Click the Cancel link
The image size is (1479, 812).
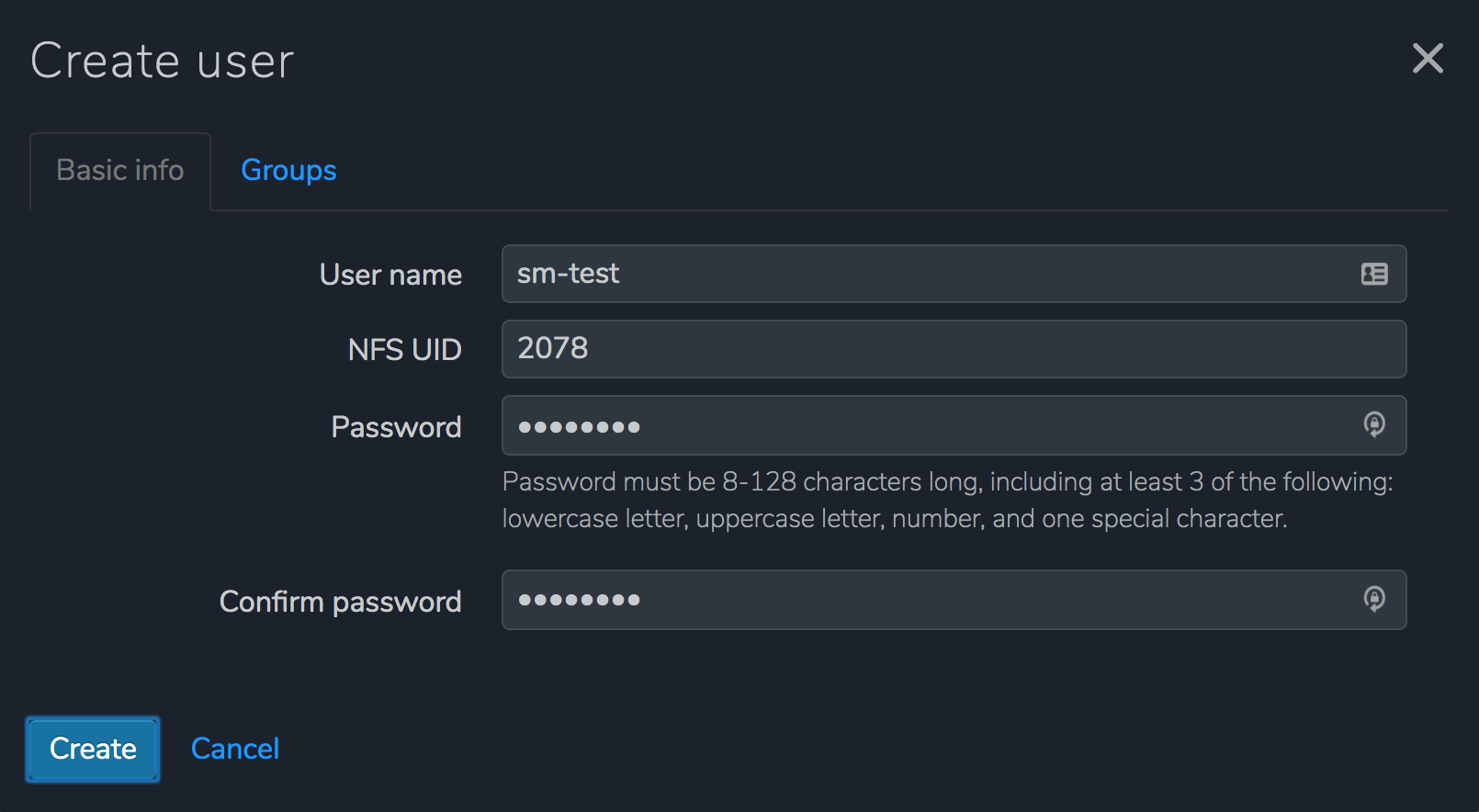tap(234, 749)
